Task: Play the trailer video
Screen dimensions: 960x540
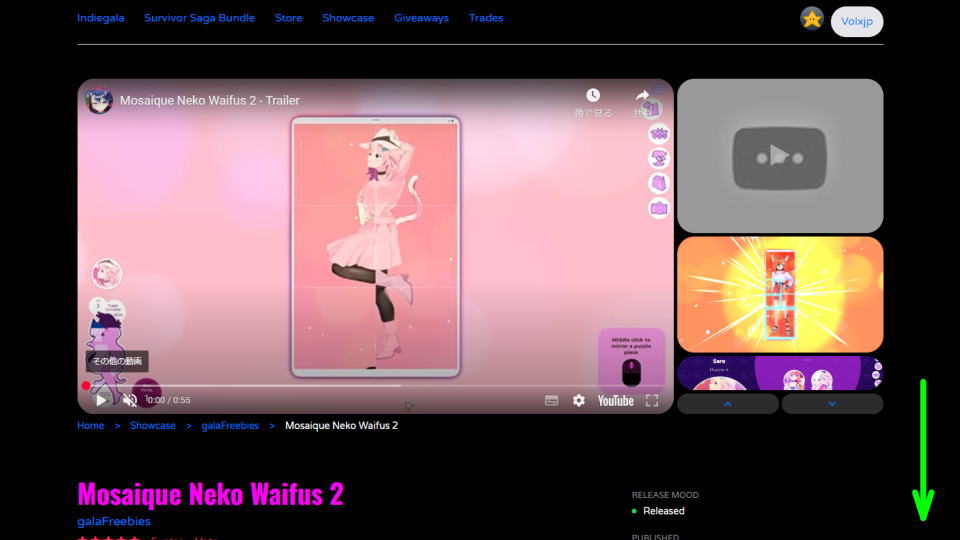Action: pyautogui.click(x=101, y=400)
